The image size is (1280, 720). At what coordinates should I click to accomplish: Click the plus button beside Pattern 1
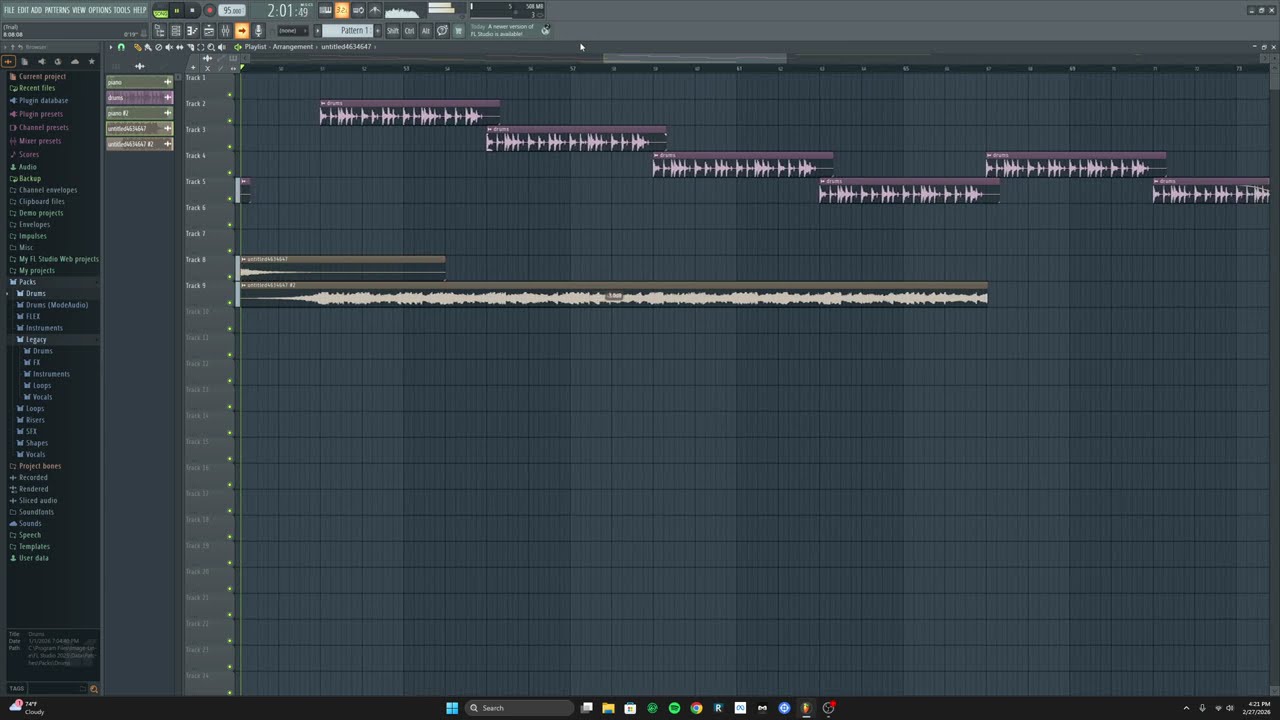coord(378,30)
